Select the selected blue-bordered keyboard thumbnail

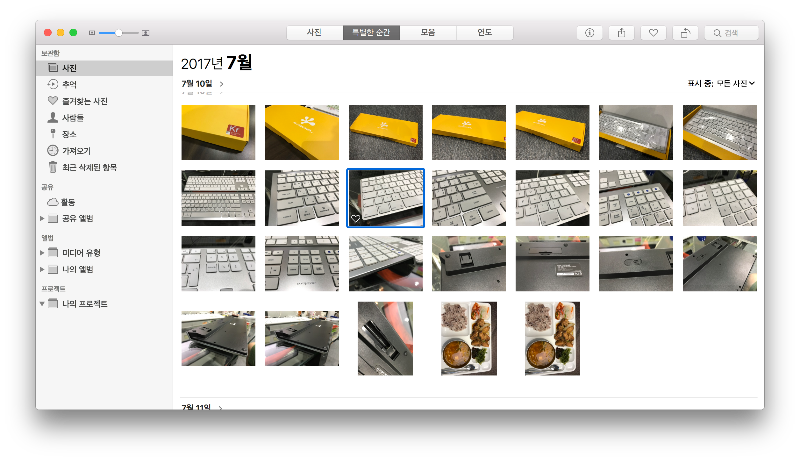[x=386, y=198]
